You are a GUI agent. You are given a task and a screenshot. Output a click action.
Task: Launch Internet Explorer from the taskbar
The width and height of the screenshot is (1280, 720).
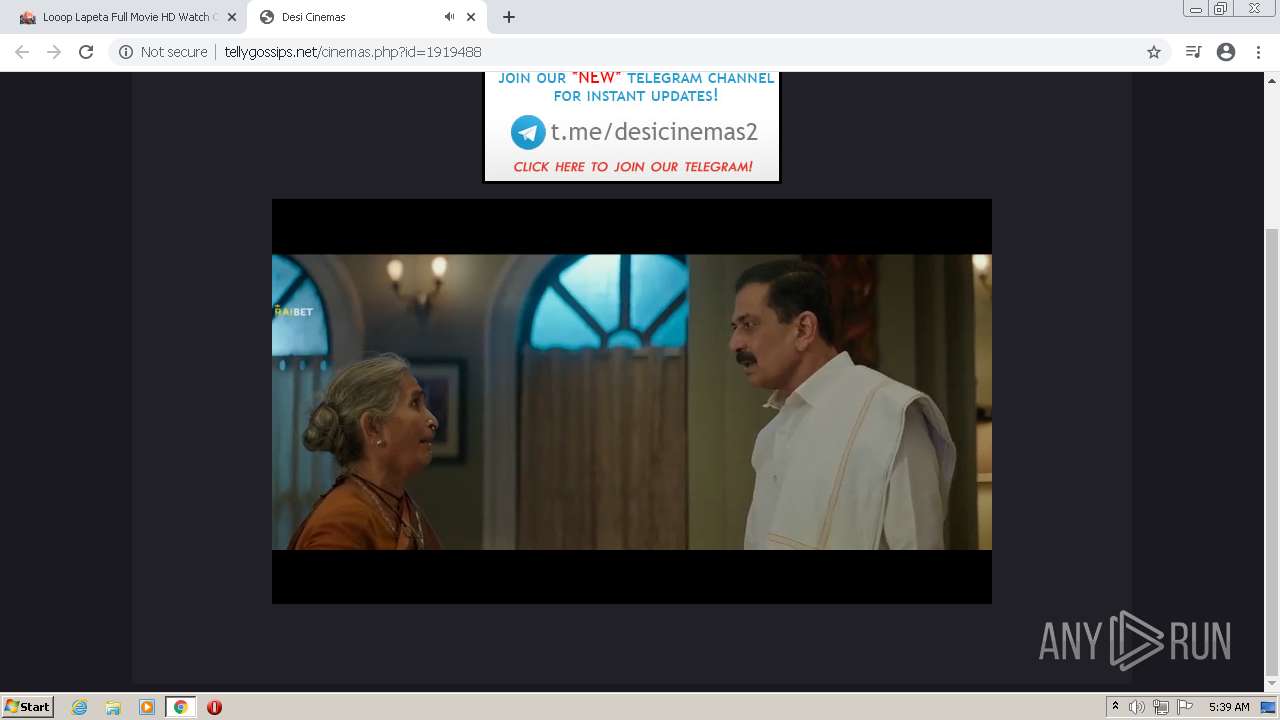[80, 707]
